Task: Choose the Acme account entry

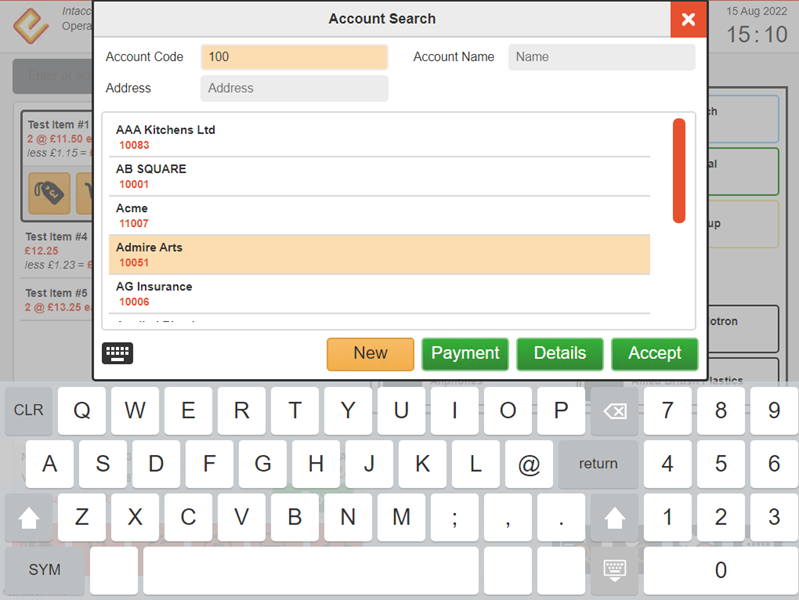Action: coord(379,216)
